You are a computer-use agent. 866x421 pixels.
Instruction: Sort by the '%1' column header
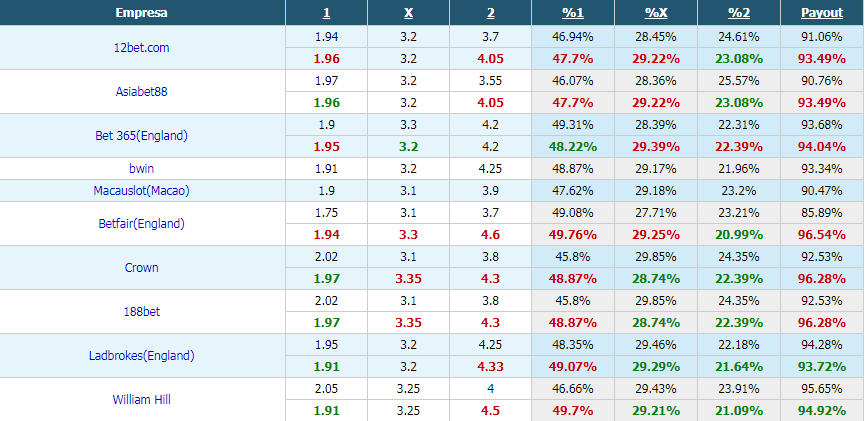pyautogui.click(x=573, y=13)
